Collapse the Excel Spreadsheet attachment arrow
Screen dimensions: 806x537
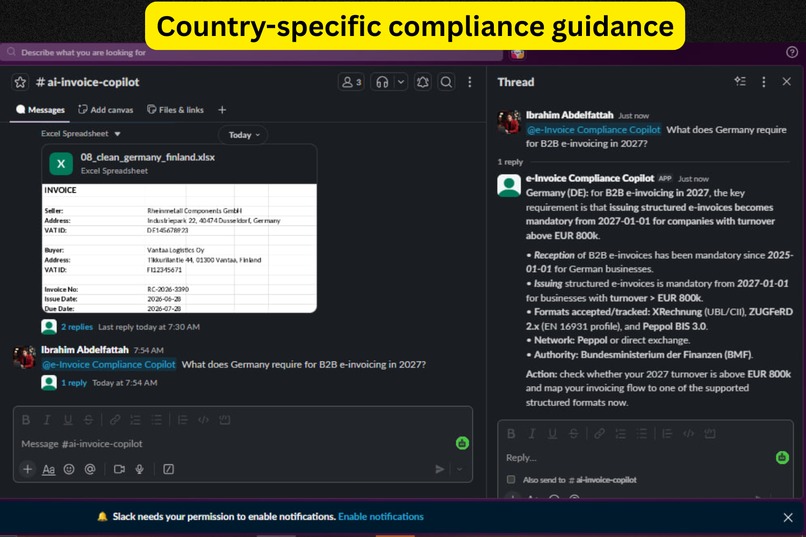(118, 134)
